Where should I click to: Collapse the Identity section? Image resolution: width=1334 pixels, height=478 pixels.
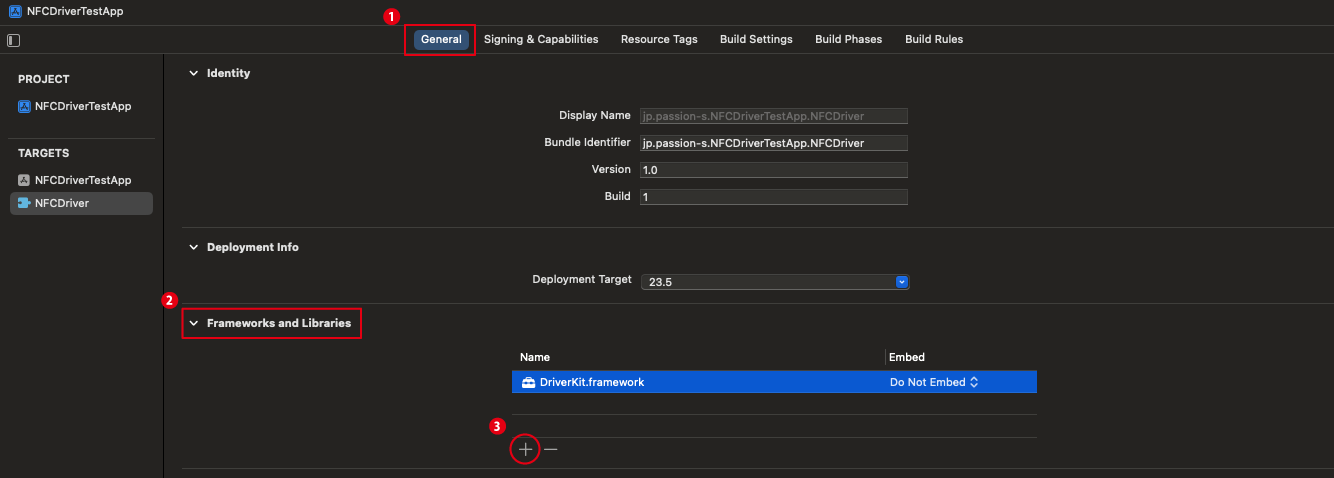(x=194, y=73)
